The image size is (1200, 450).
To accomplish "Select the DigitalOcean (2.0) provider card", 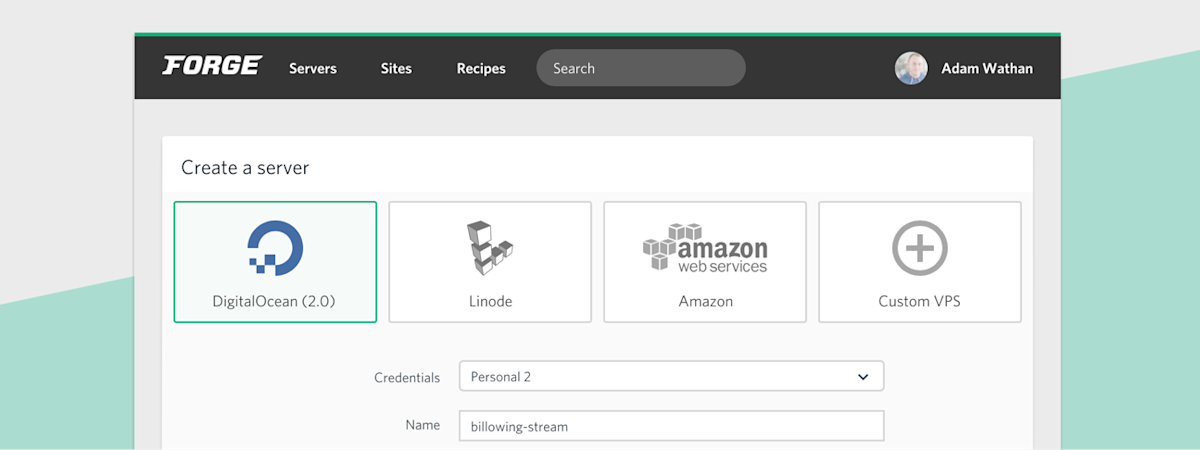I will [275, 262].
